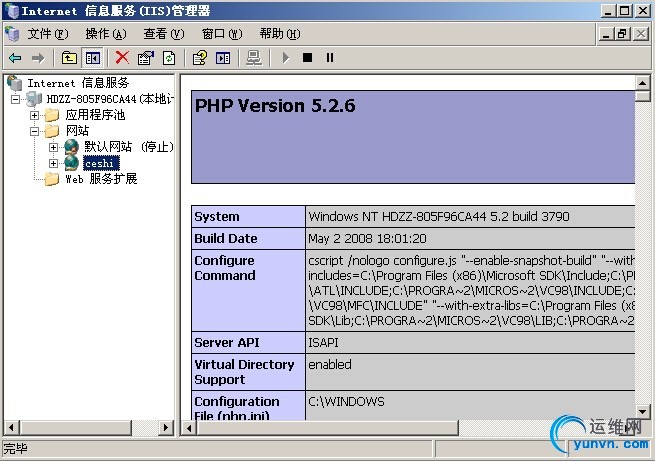The height and width of the screenshot is (461, 655).
Task: Select the HDZZ-805F96CA44 (本地计算机) label
Action: [x=110, y=99]
